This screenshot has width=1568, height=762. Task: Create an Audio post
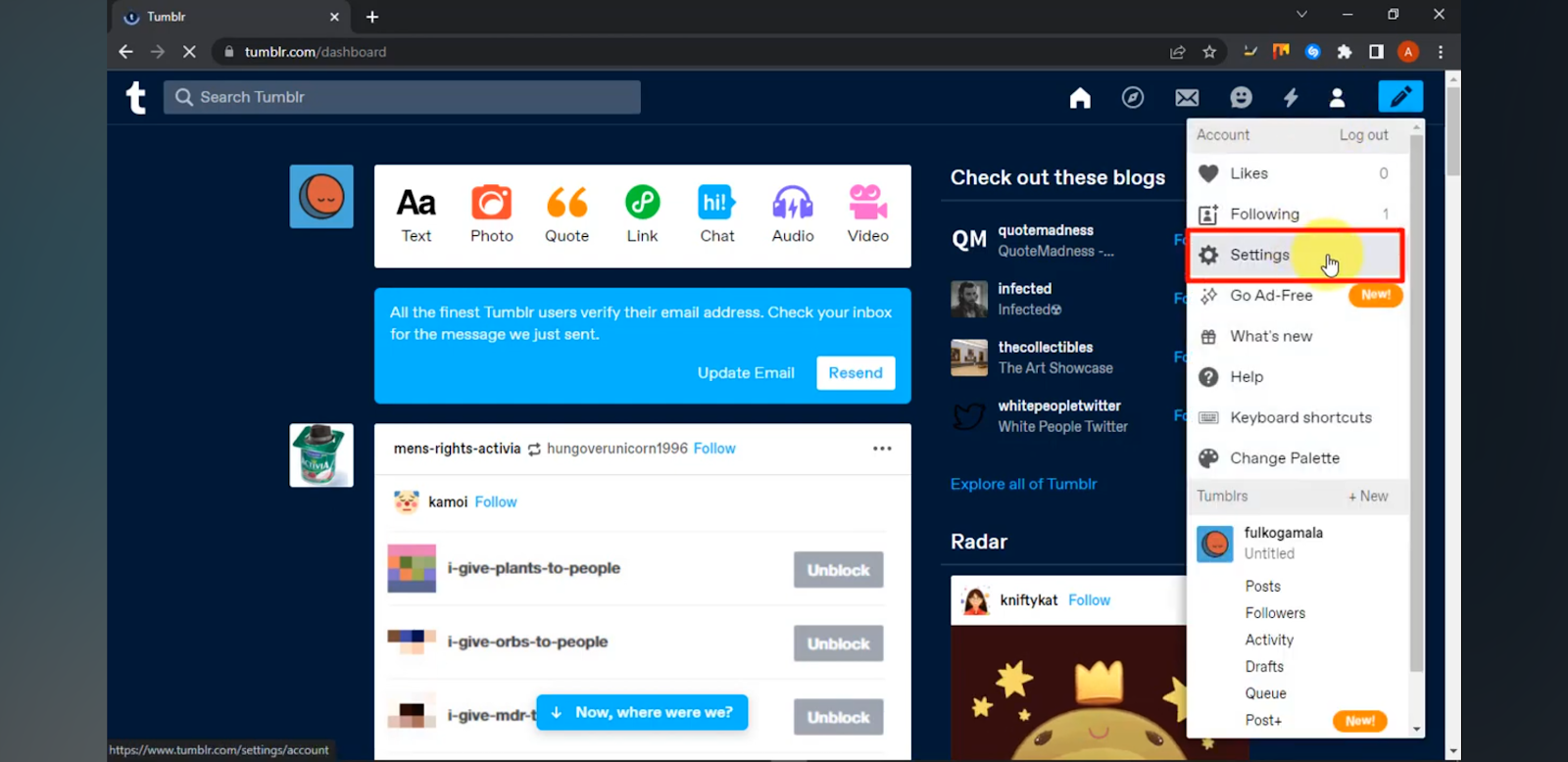pyautogui.click(x=793, y=214)
